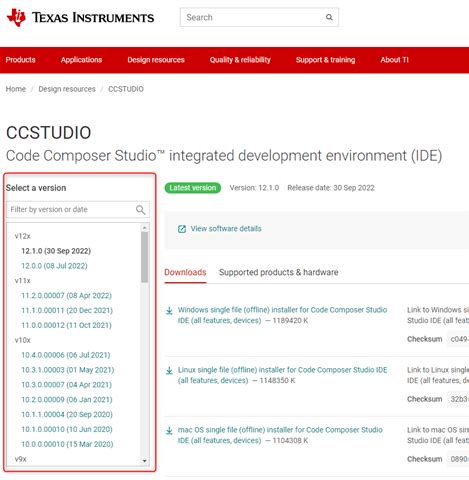Click download icon for the Windows installer
469x480 pixels.
coord(169,311)
